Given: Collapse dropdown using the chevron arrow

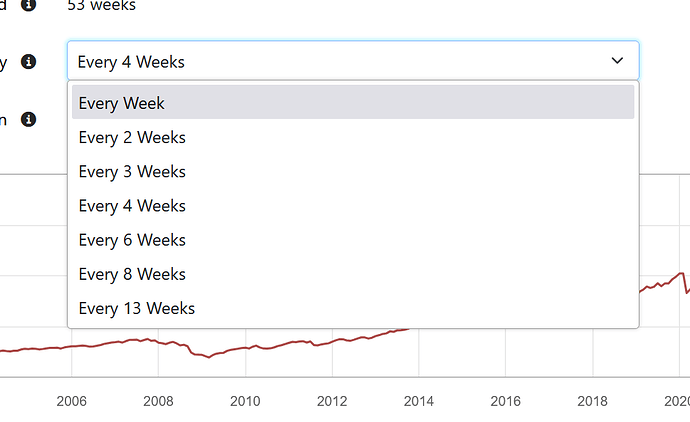Looking at the screenshot, I should pyautogui.click(x=617, y=60).
